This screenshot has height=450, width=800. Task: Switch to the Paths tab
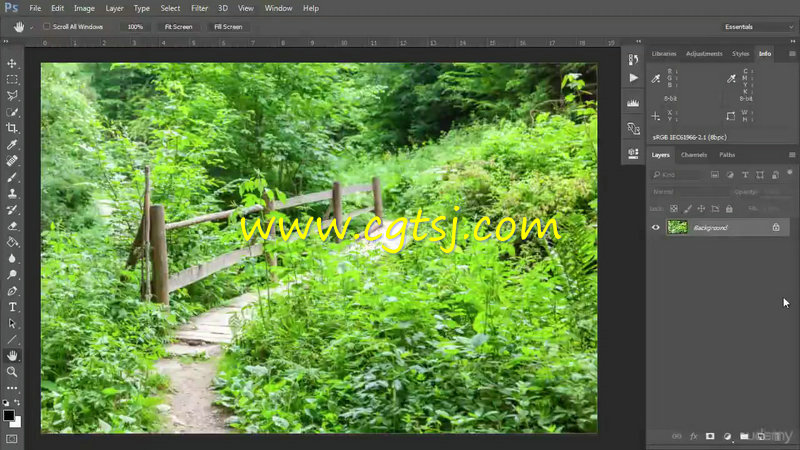[x=727, y=155]
